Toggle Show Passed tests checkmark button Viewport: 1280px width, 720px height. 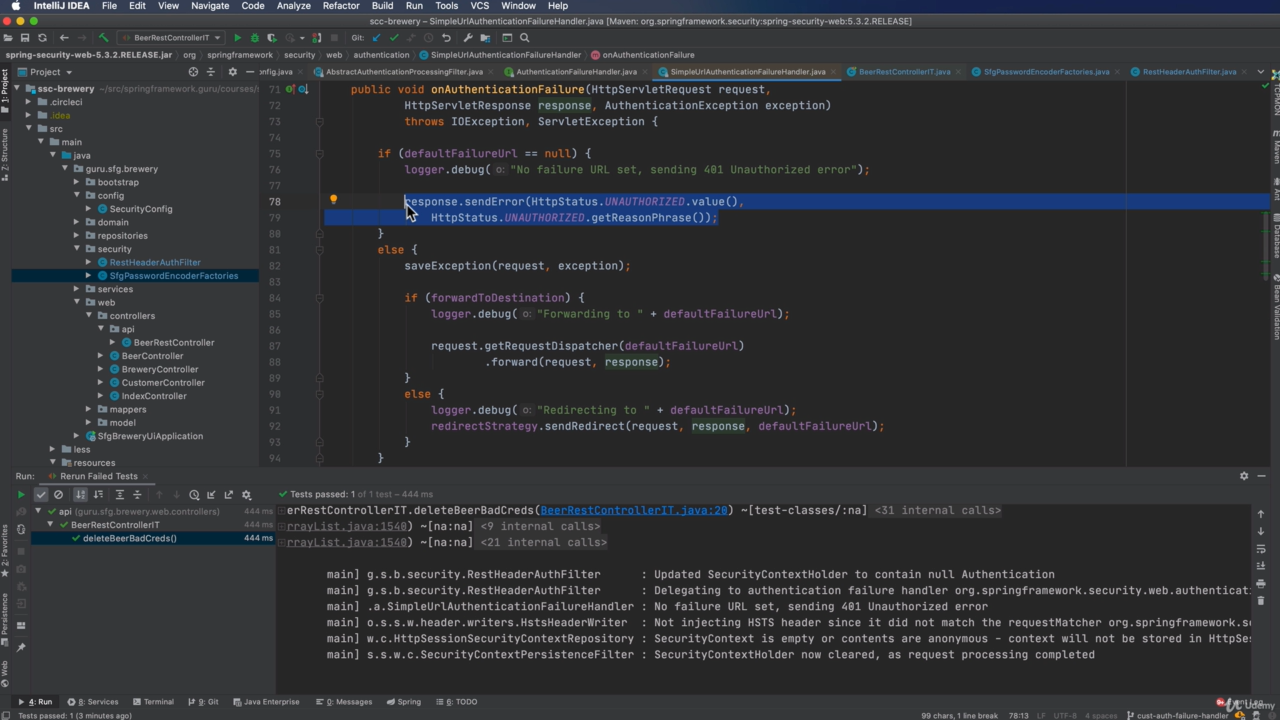[41, 495]
